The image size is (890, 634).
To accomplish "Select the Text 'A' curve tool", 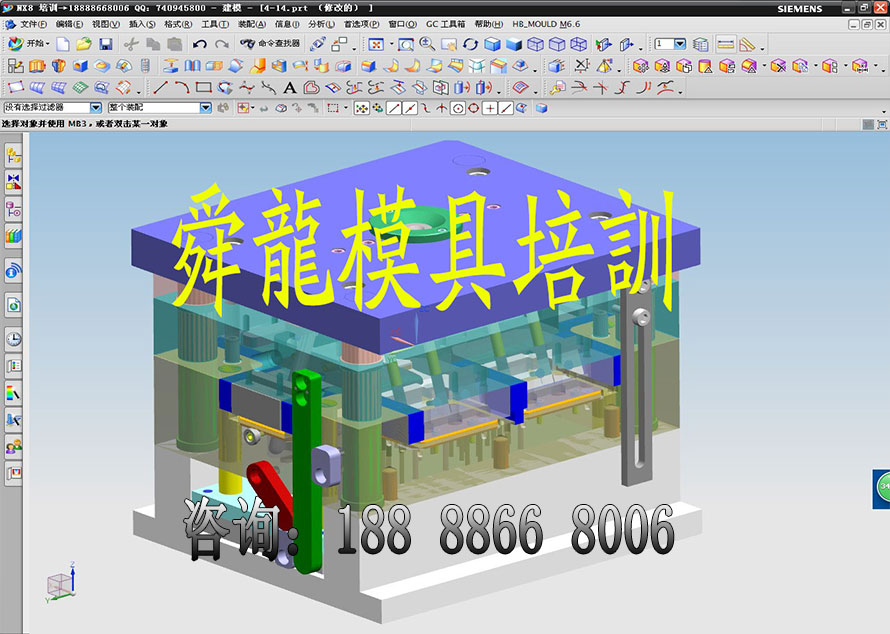I will click(290, 88).
